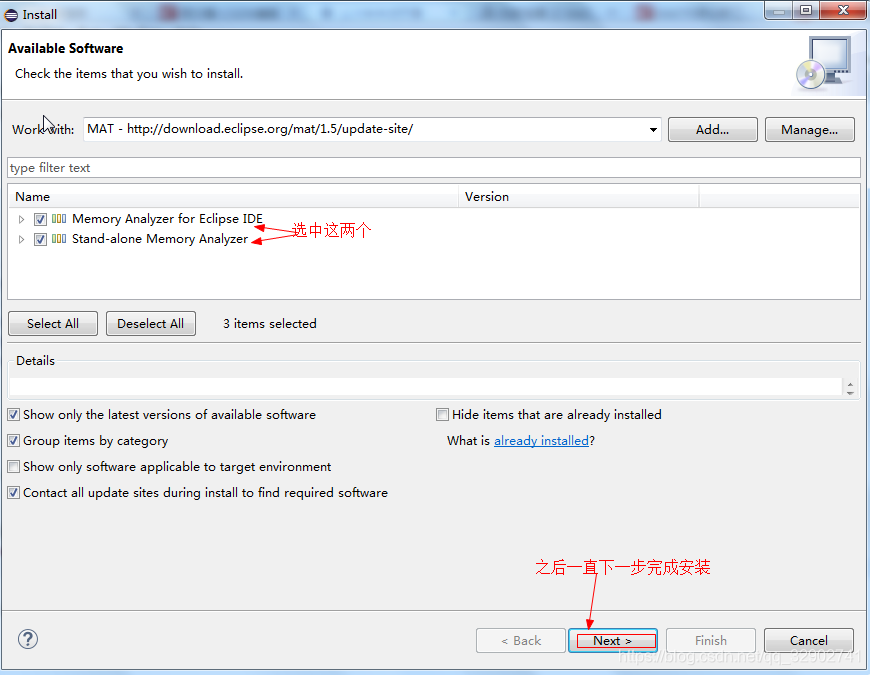Screen dimensions: 870x675
Task: Enable Show only software applicable to target environment
Action: [x=14, y=466]
